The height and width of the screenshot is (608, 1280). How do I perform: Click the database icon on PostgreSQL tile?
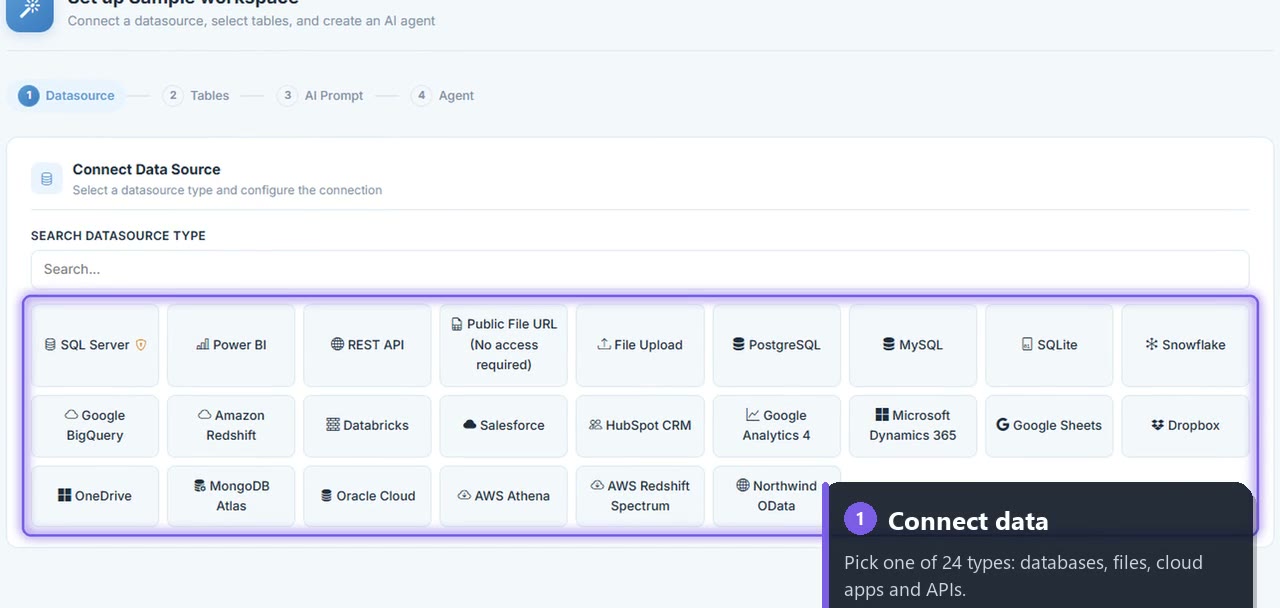tap(738, 345)
